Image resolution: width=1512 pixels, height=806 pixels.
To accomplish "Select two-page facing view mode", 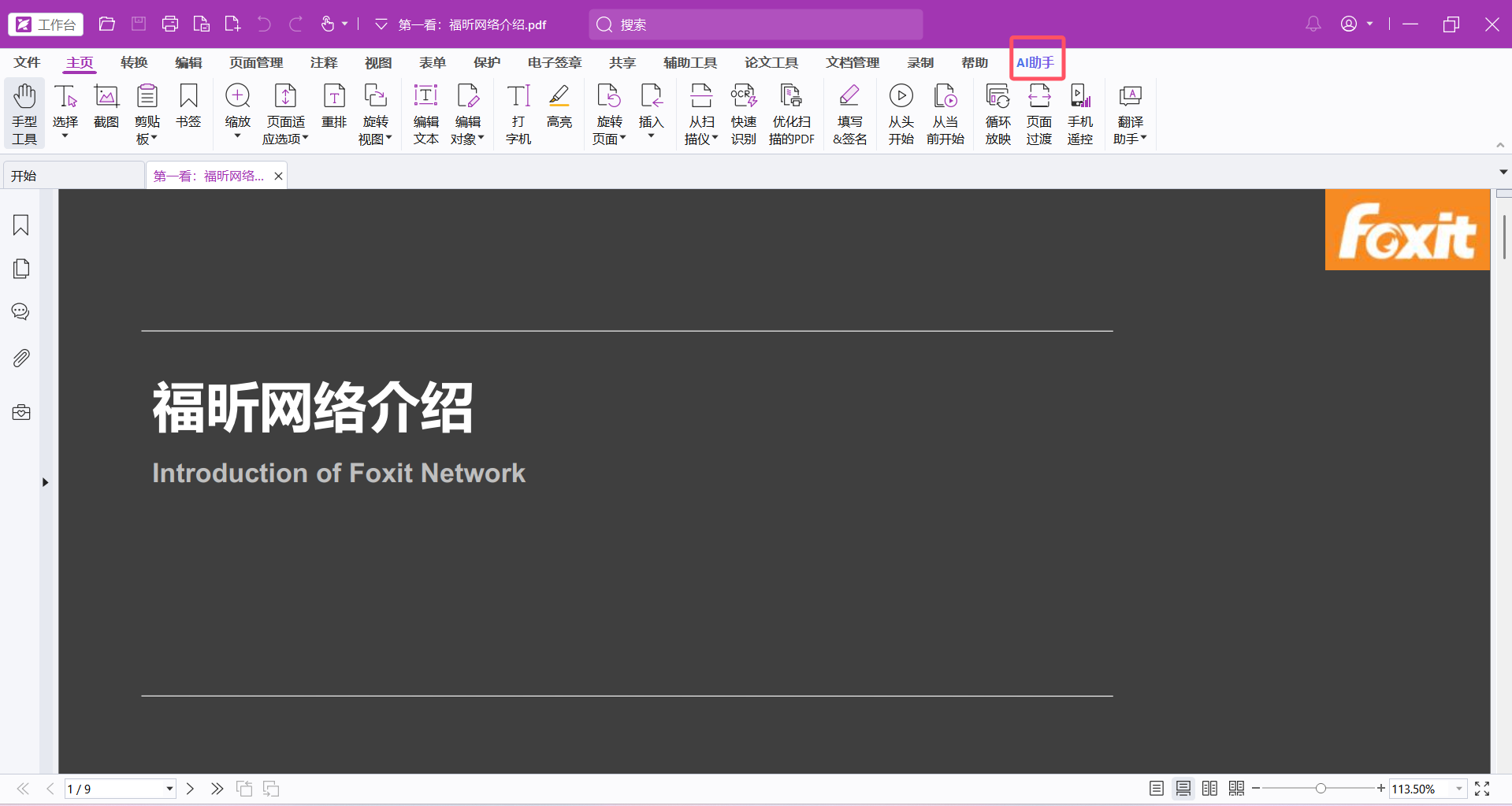I will click(1210, 789).
